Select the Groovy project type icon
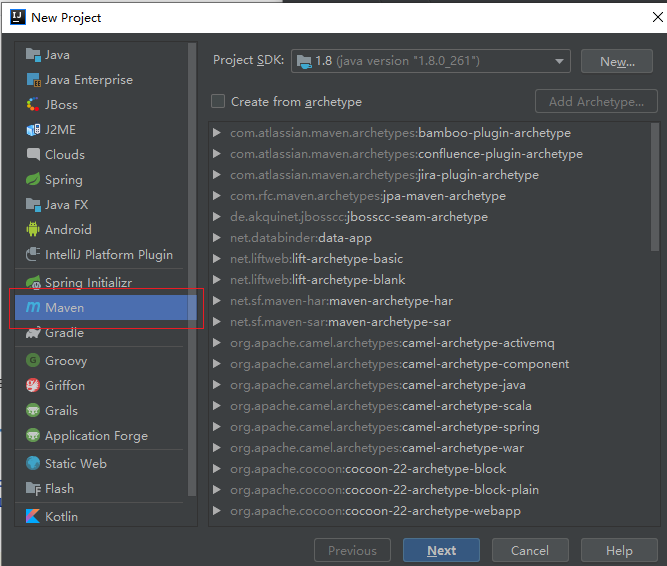This screenshot has height=566, width=667. click(33, 361)
